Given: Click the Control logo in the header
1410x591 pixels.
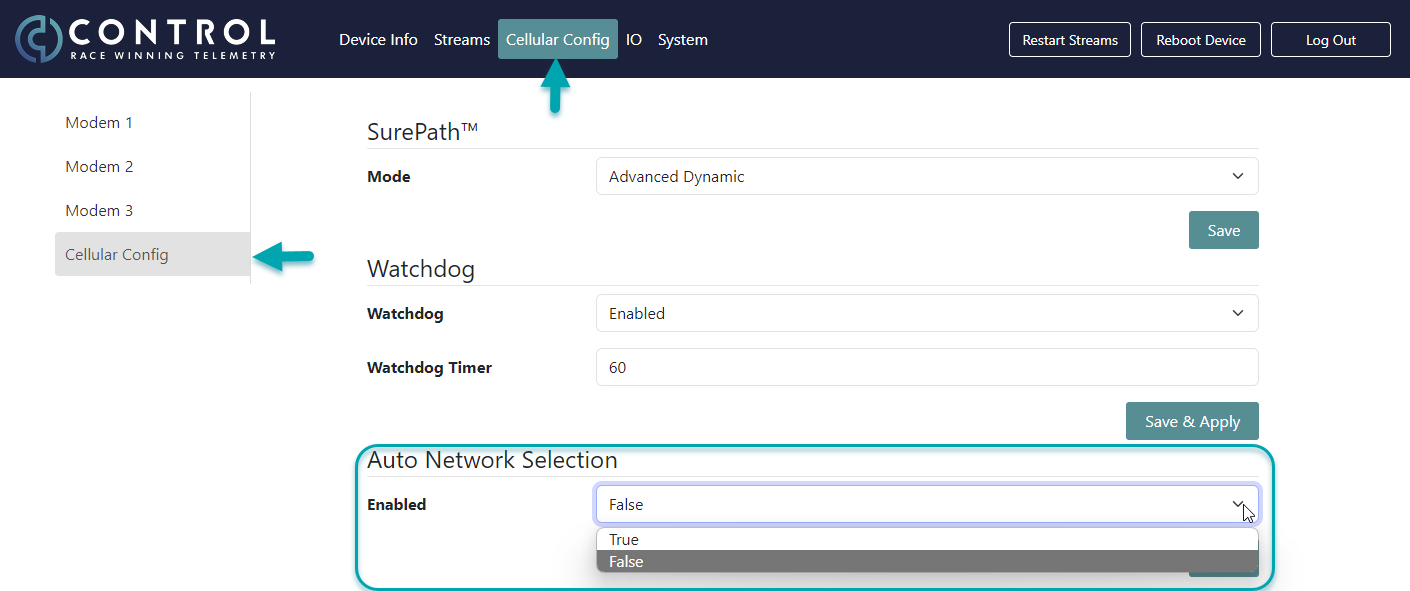Looking at the screenshot, I should (145, 39).
